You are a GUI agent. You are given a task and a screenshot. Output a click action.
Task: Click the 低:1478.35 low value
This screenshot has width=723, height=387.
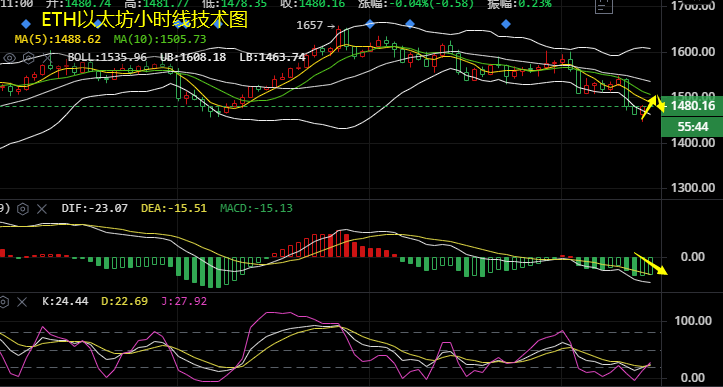click(x=236, y=4)
